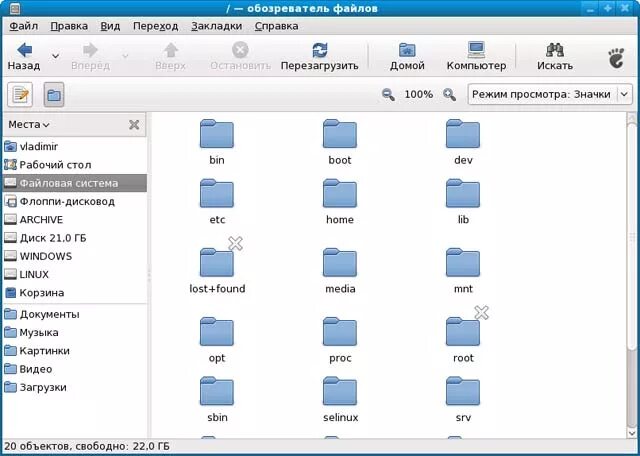
Task: Select the srv folder icon
Action: 463,391
